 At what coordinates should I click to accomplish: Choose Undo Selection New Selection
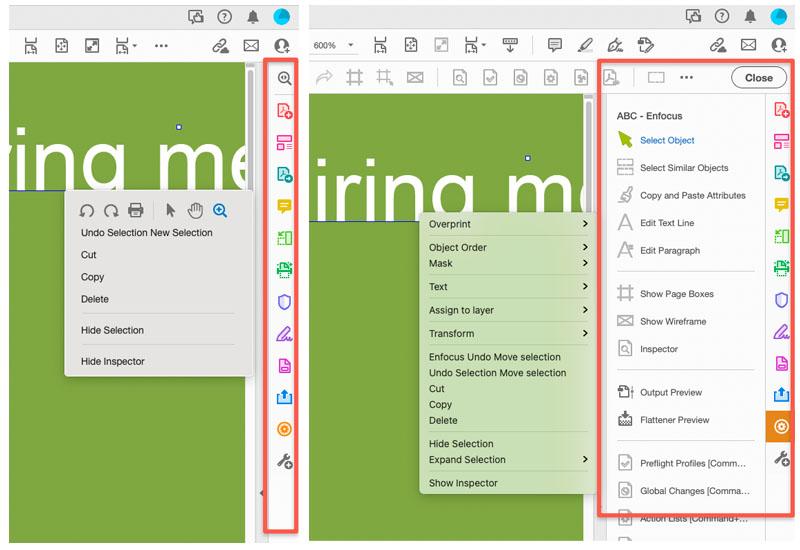(147, 233)
